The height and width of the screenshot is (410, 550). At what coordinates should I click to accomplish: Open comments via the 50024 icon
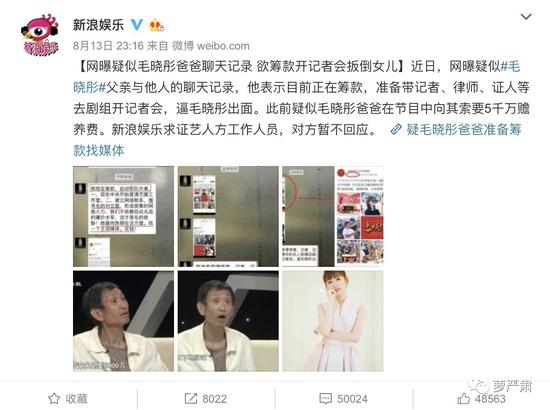tap(343, 399)
